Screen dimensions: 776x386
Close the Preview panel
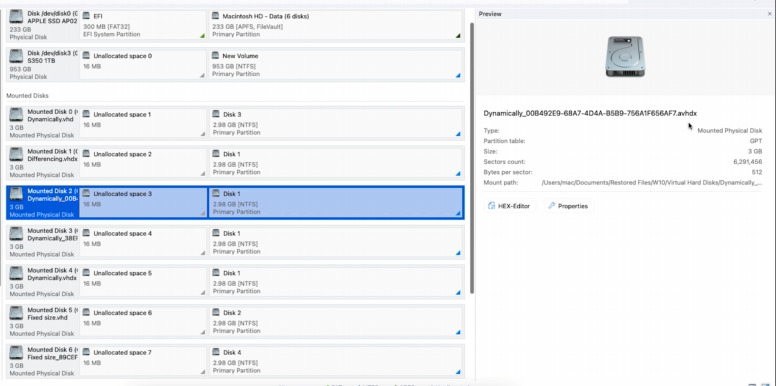click(x=769, y=14)
